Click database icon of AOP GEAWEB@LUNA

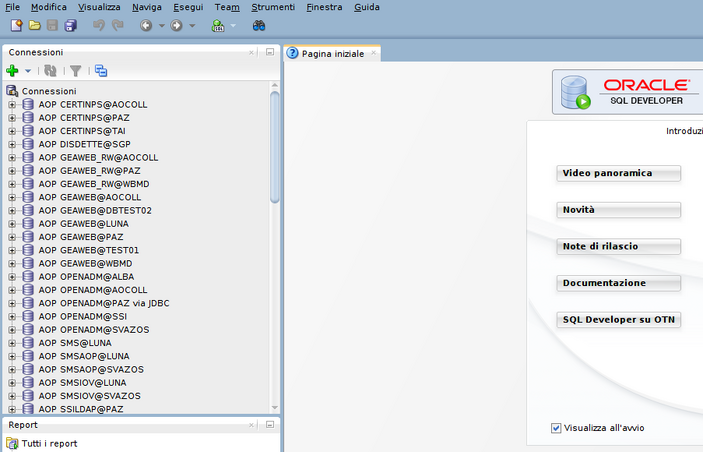tap(28, 224)
